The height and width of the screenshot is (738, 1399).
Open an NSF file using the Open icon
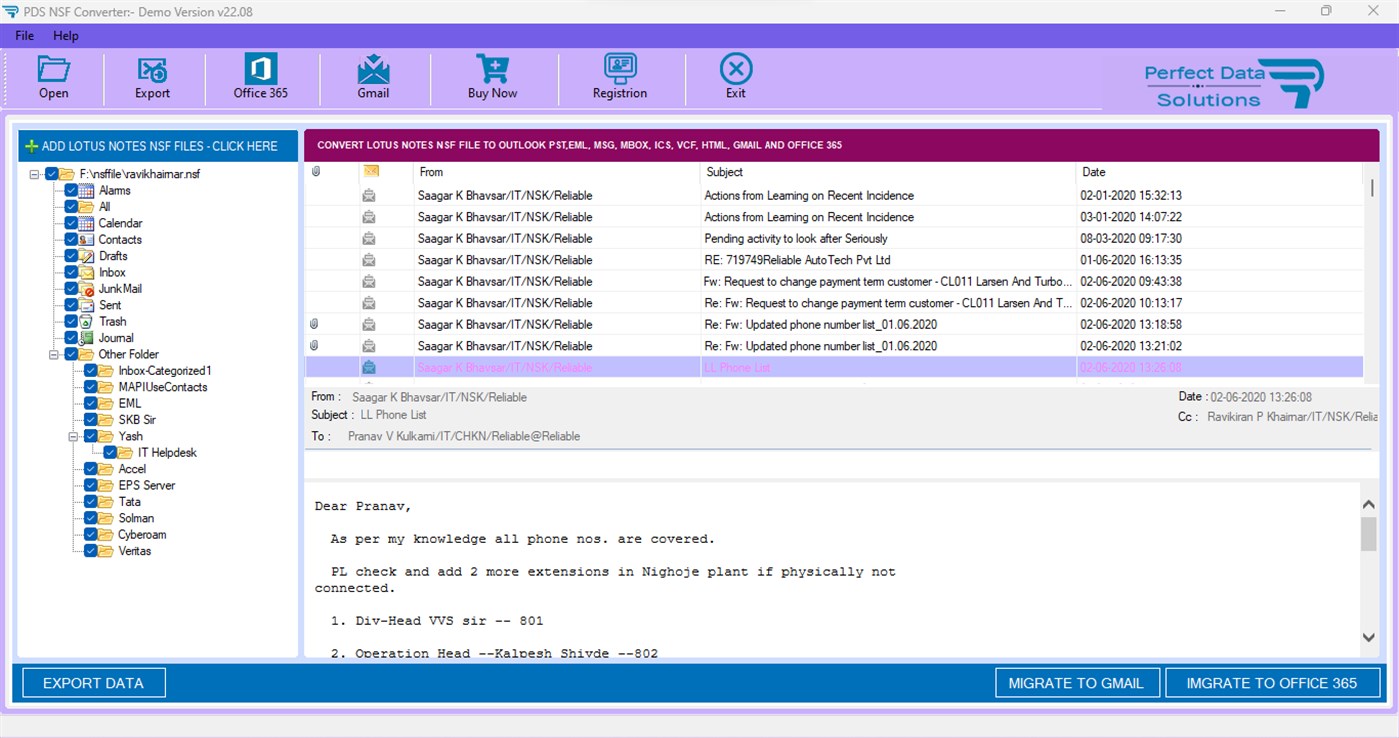[53, 77]
